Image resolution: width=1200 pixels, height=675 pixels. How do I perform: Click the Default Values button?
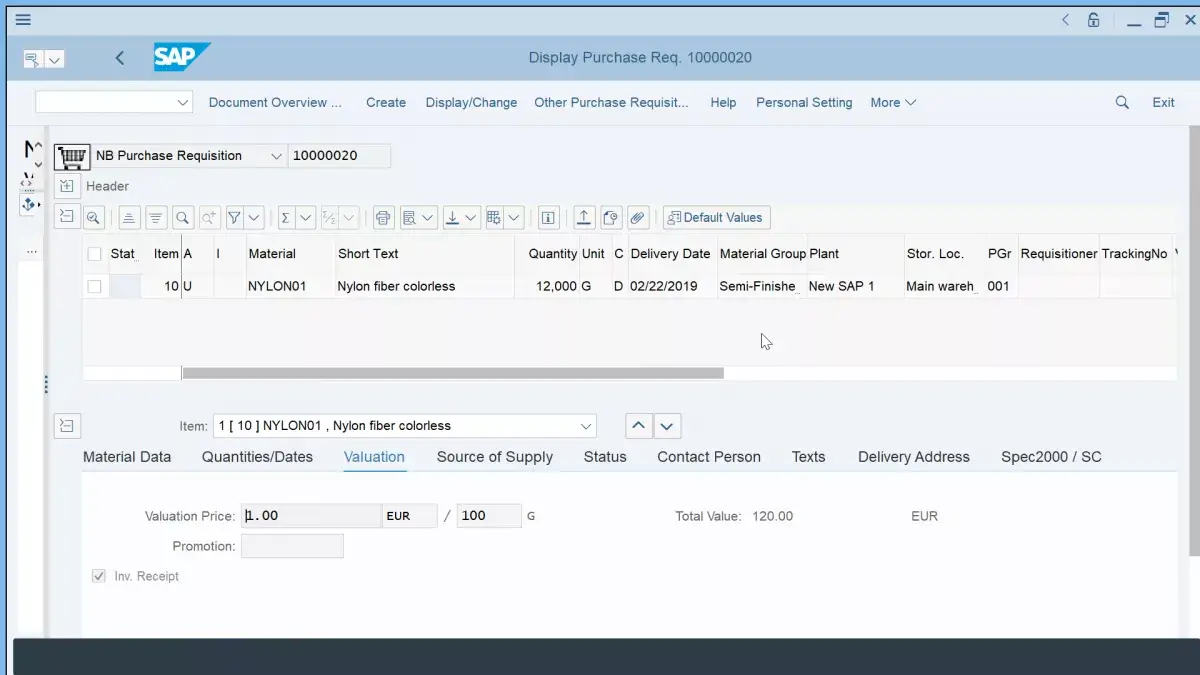click(x=716, y=217)
